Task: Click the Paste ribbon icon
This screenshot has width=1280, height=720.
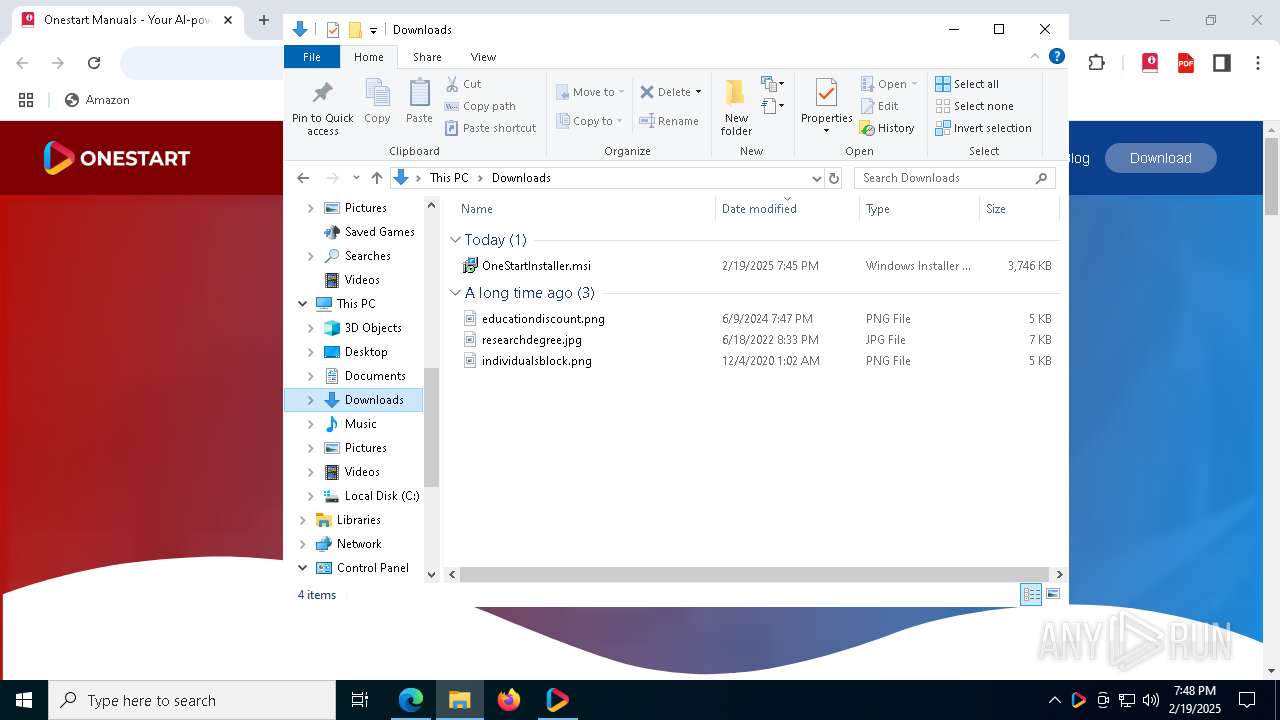Action: click(x=419, y=102)
